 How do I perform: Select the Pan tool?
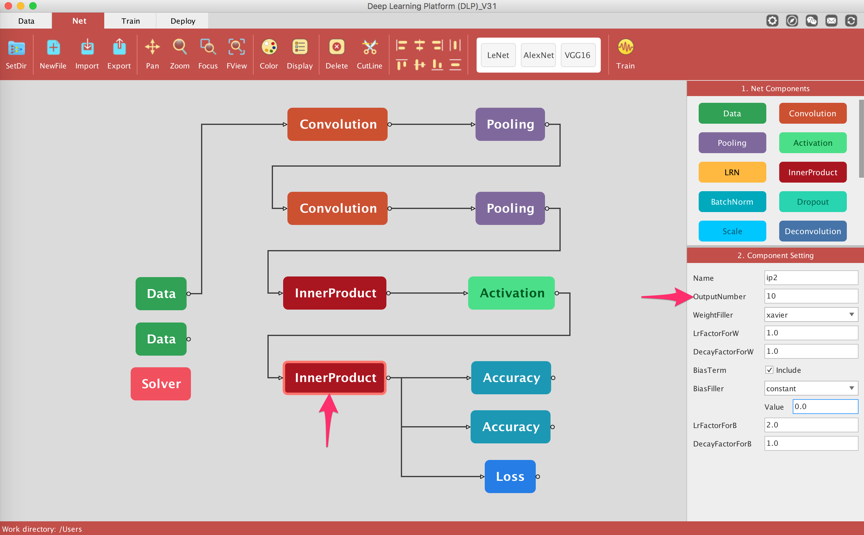pos(152,48)
